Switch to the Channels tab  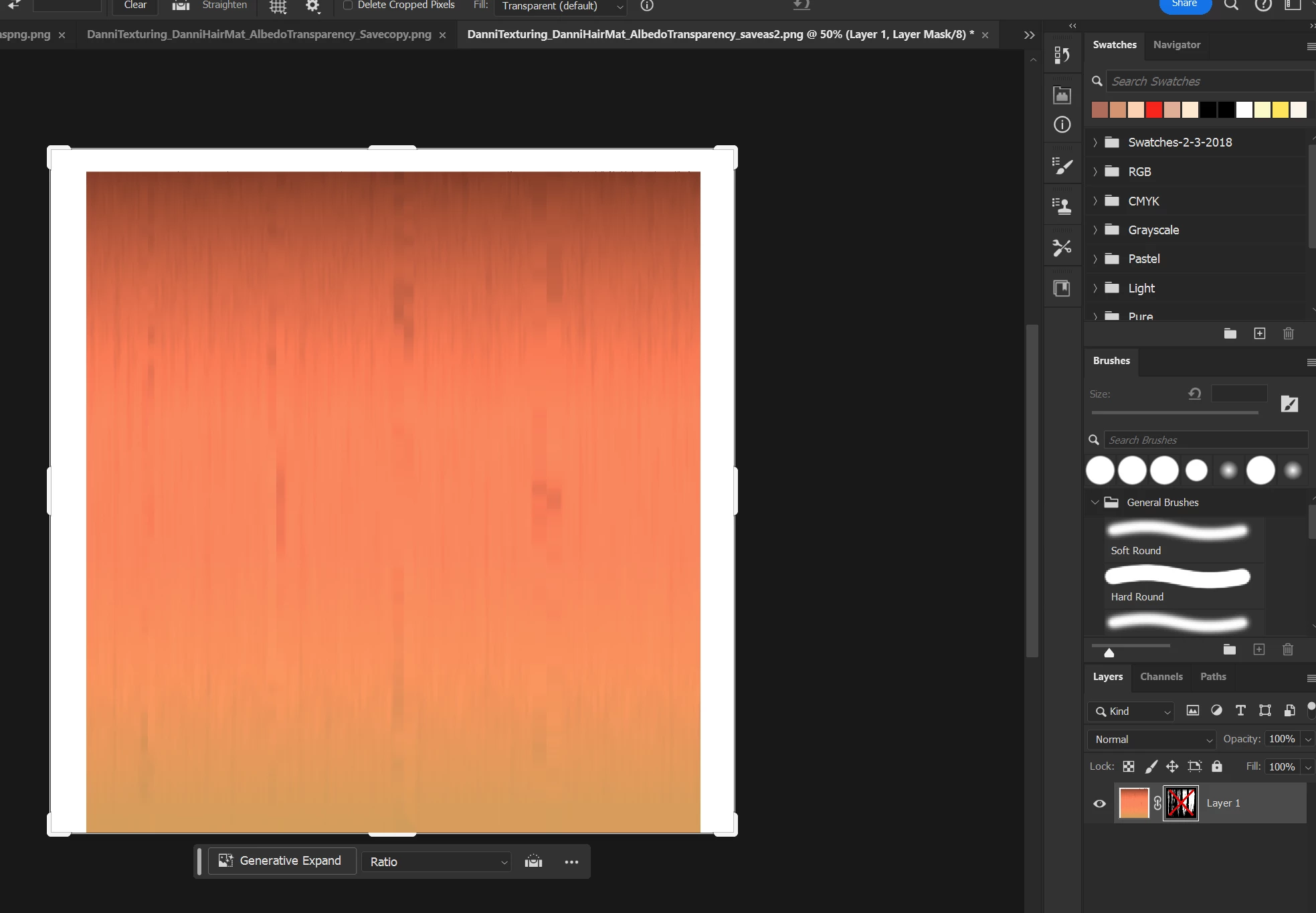[x=1161, y=677]
